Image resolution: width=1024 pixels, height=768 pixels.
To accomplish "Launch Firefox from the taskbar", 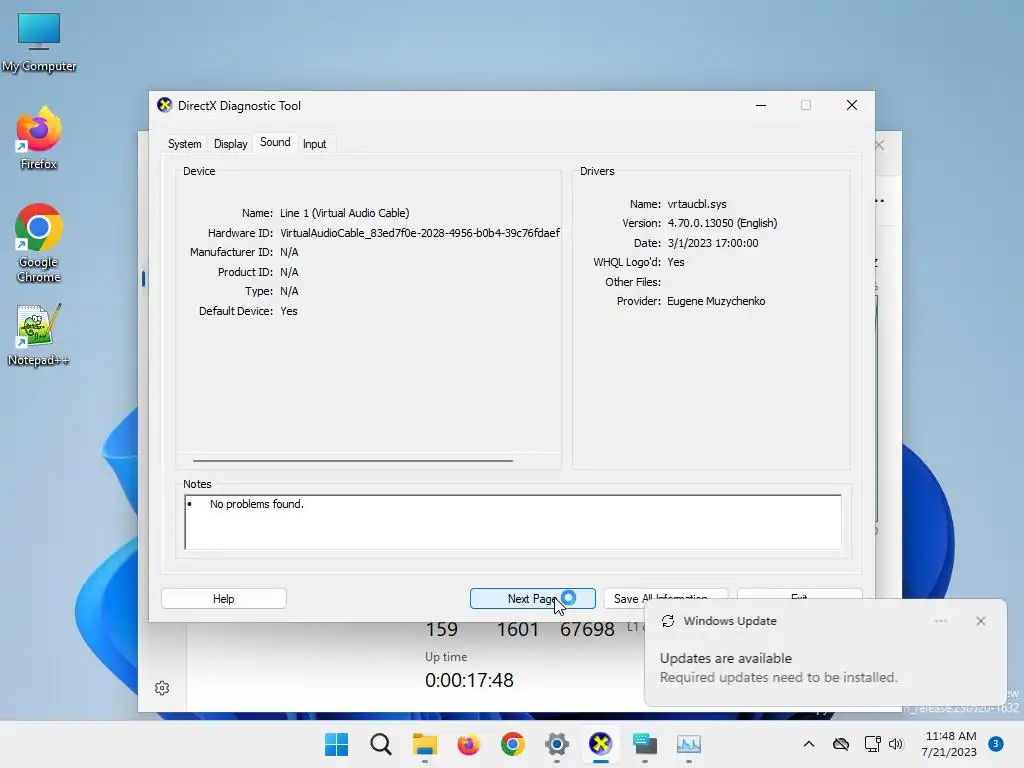I will [x=468, y=744].
